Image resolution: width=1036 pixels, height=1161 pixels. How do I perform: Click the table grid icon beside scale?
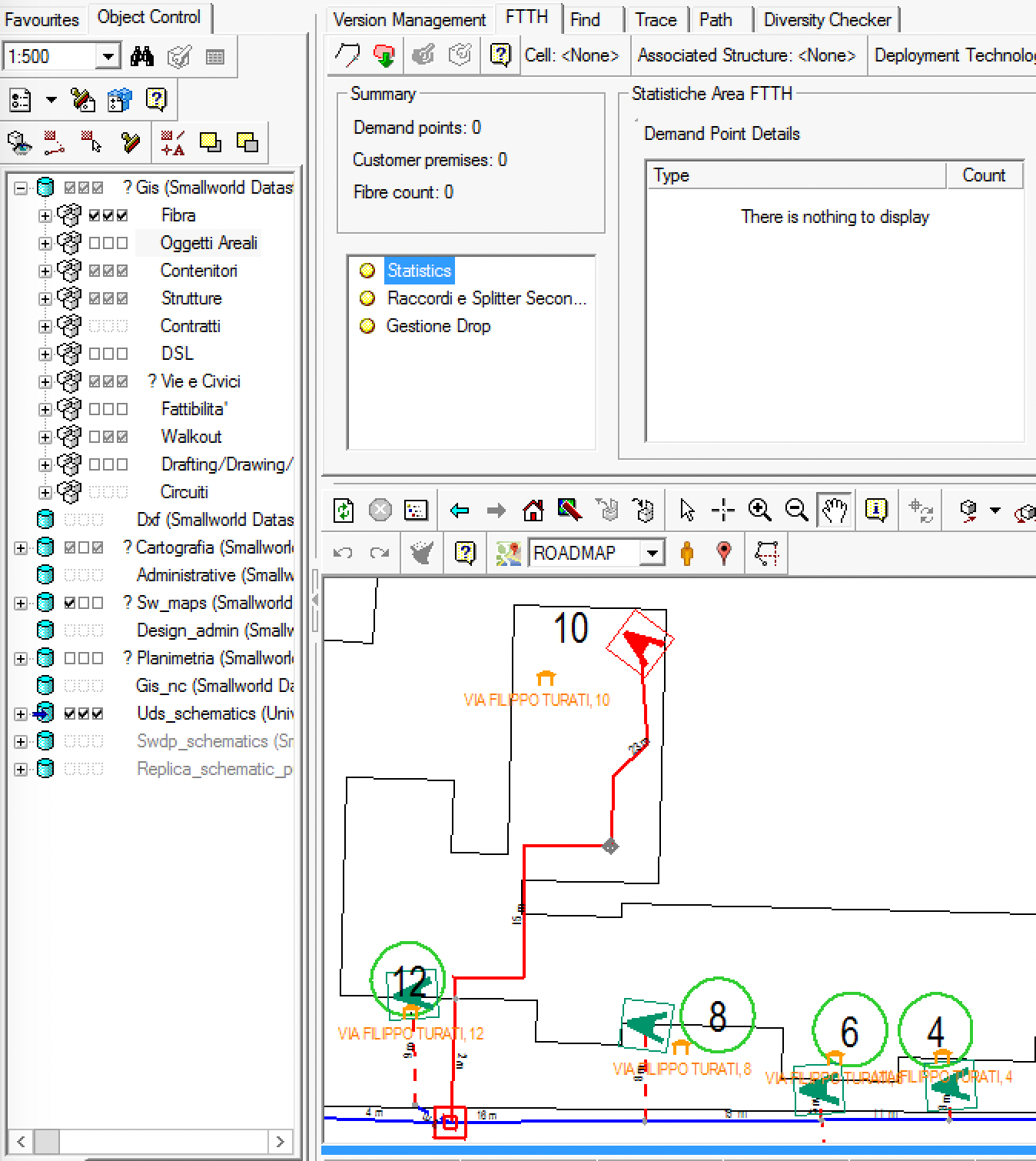215,57
